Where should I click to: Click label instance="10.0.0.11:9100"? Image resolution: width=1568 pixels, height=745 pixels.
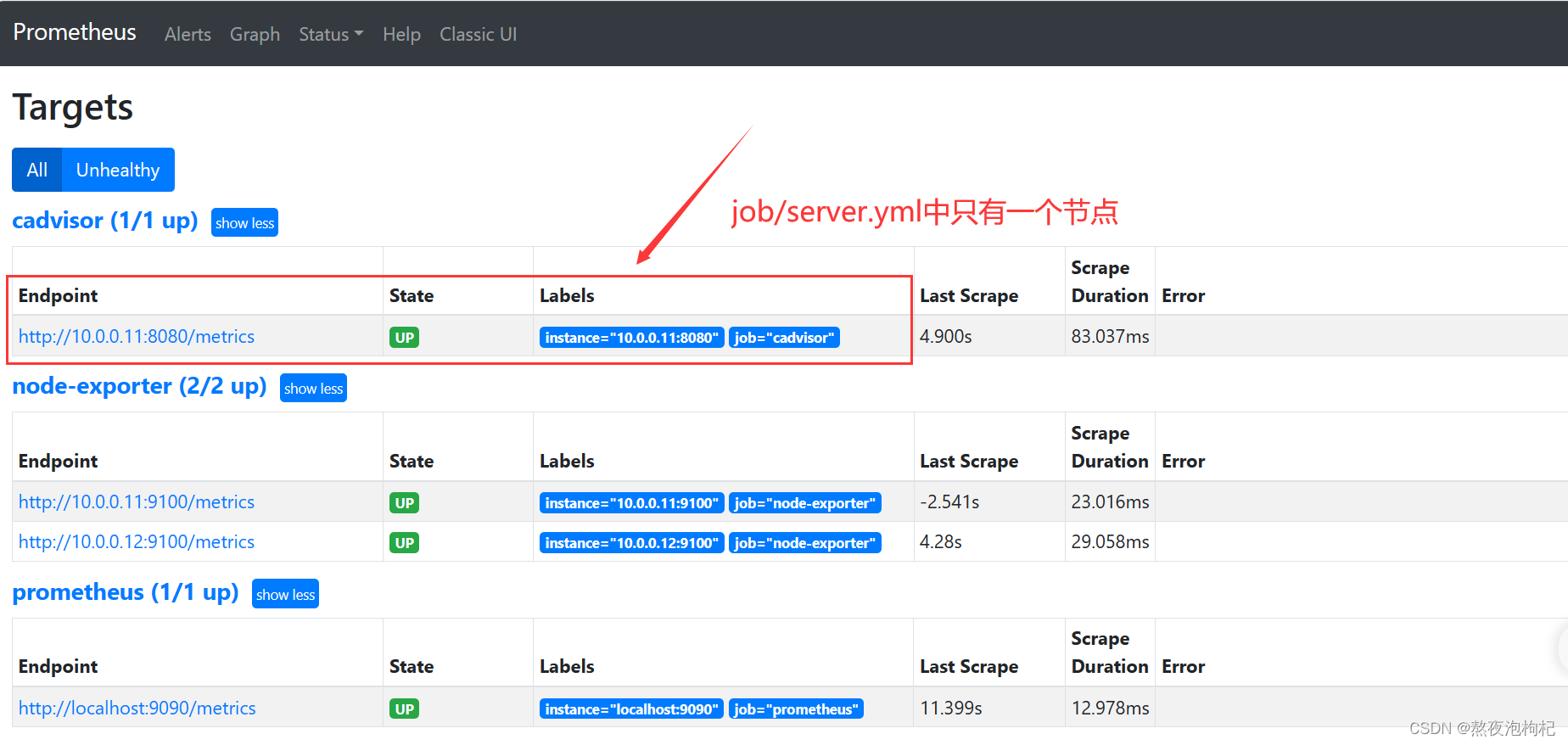632,502
